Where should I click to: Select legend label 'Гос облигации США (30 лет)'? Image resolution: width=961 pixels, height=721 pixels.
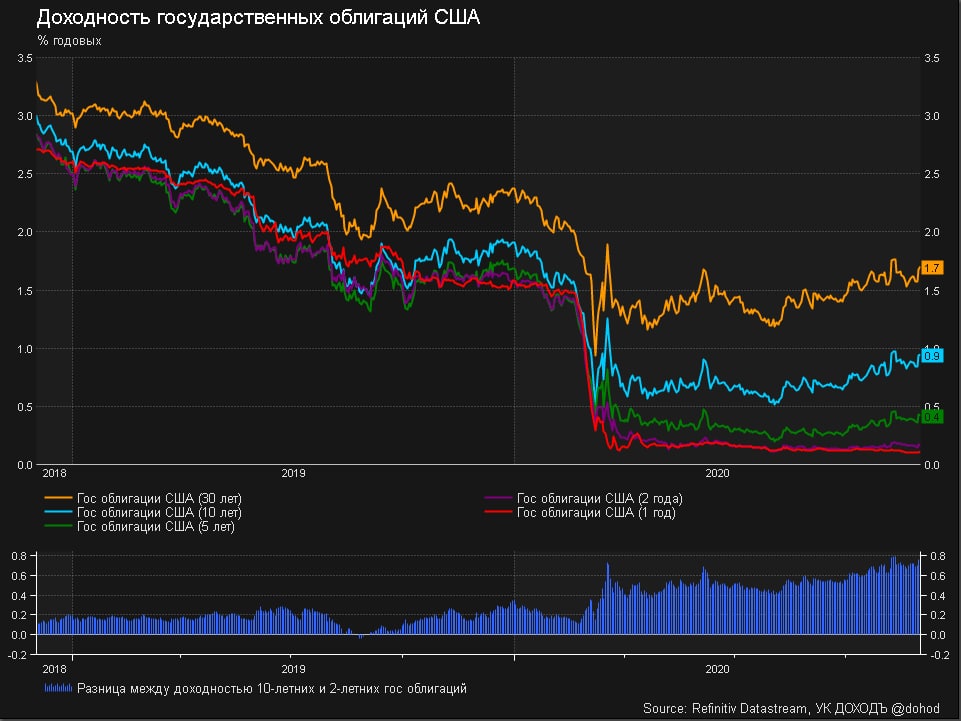[x=159, y=498]
